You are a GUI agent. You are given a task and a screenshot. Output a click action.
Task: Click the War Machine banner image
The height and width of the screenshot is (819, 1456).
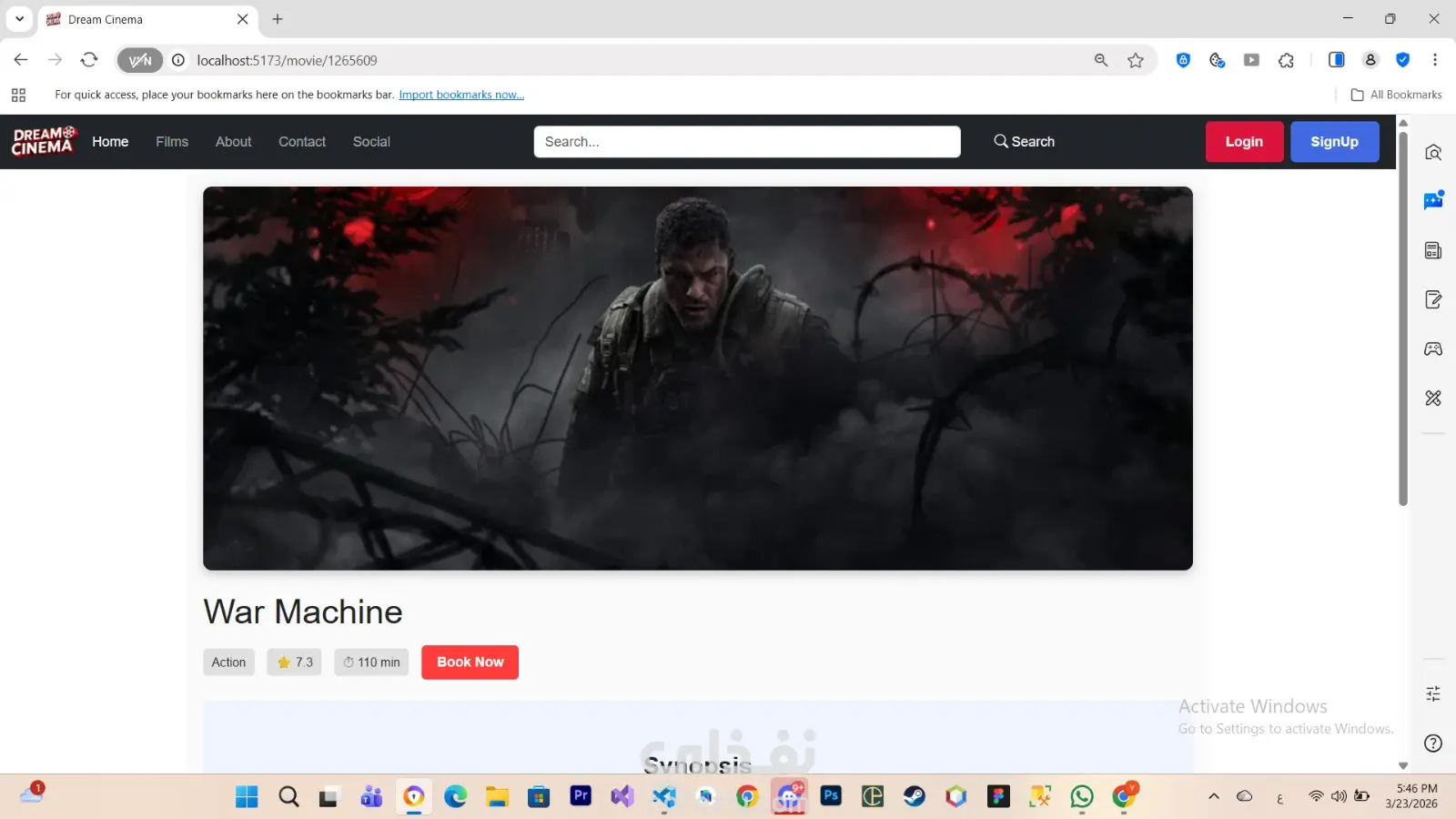tap(698, 379)
